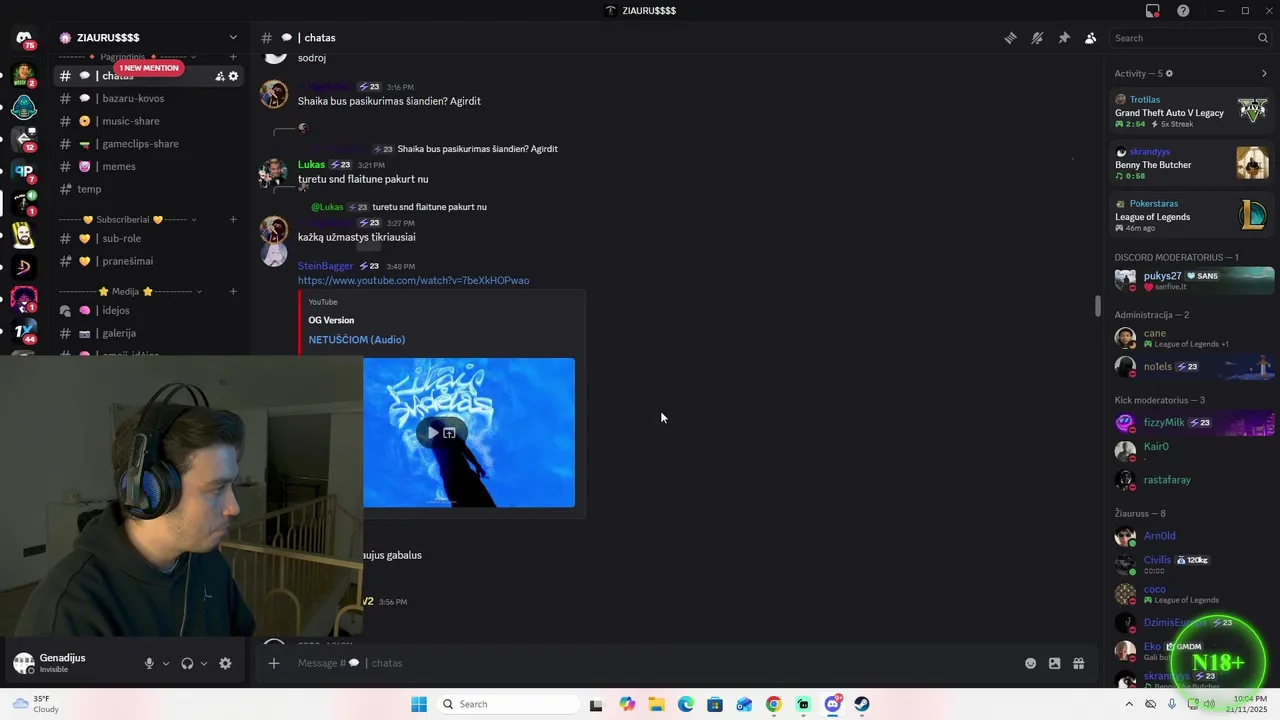The width and height of the screenshot is (1280, 720).
Task: Open Lukas user profile name
Action: tap(311, 164)
